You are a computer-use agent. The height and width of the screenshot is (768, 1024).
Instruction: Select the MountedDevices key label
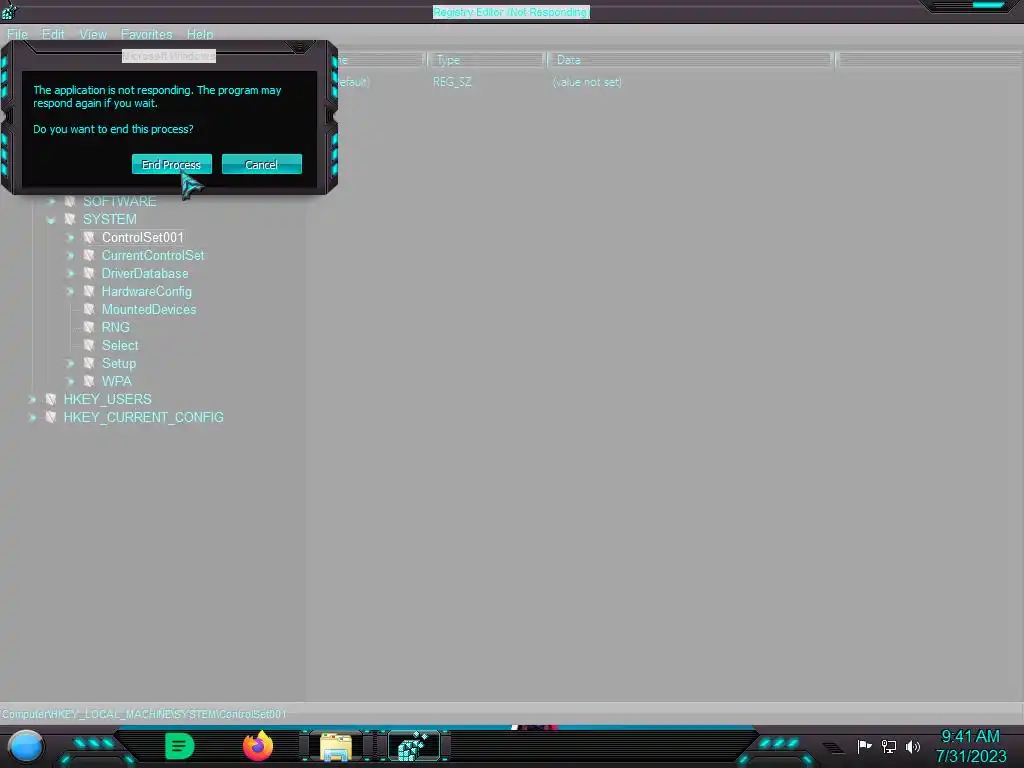pos(149,310)
